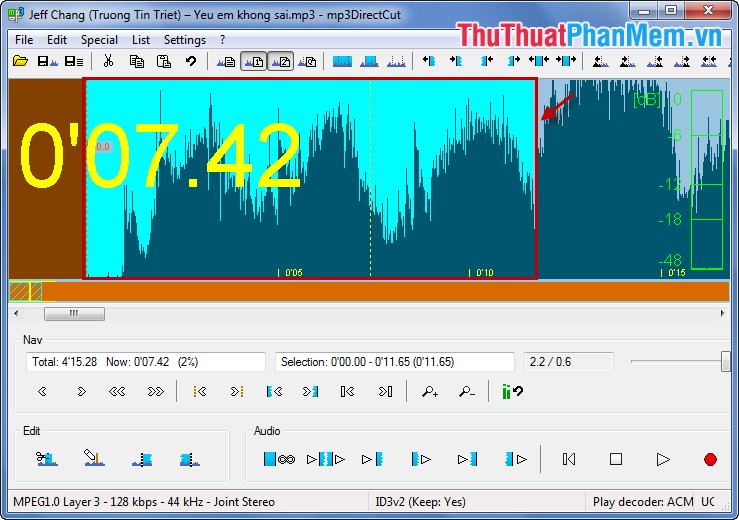Screen dimensions: 739x520
Task: Click the Undo arrow icon
Action: click(x=190, y=61)
